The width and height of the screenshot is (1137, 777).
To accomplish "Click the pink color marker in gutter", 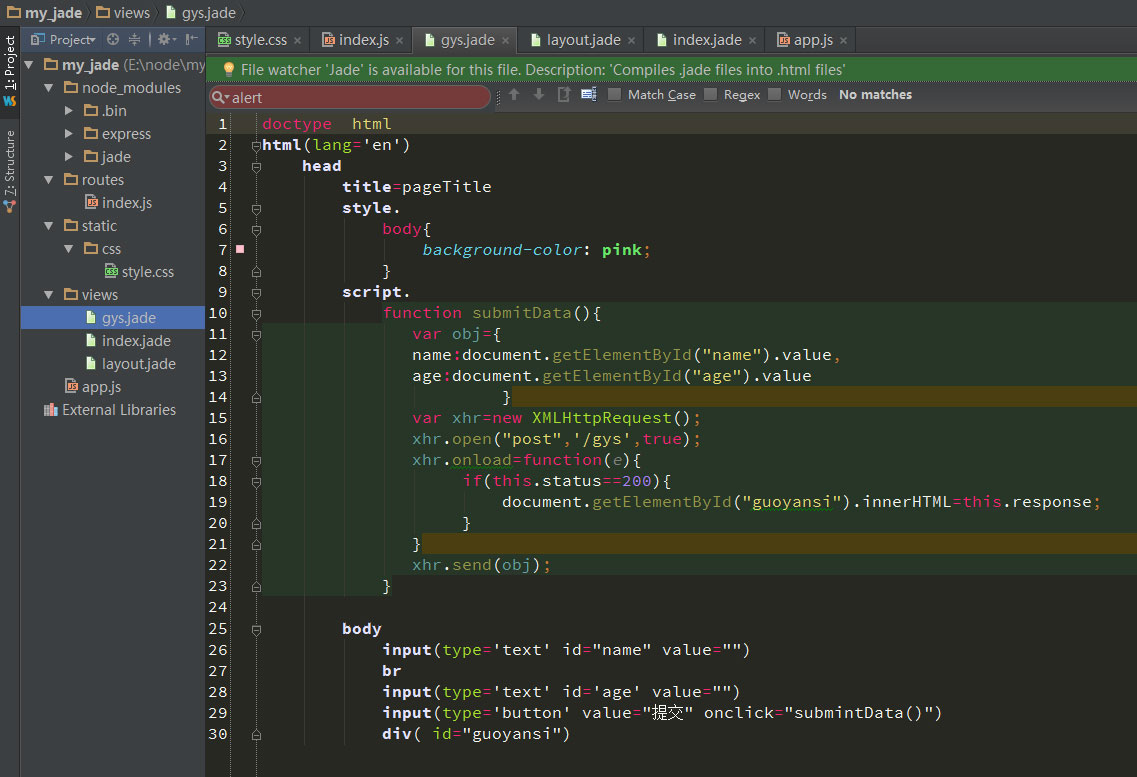I will coord(240,249).
